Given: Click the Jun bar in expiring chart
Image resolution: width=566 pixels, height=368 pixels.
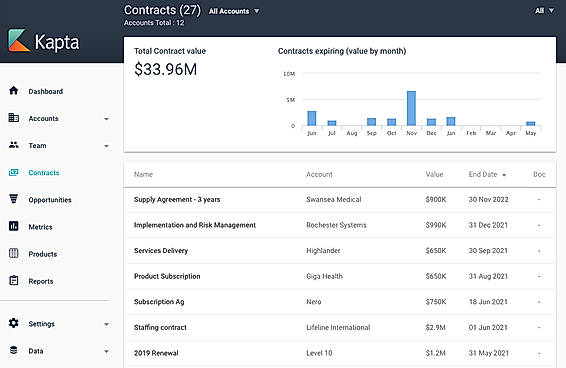Looking at the screenshot, I should (312, 118).
